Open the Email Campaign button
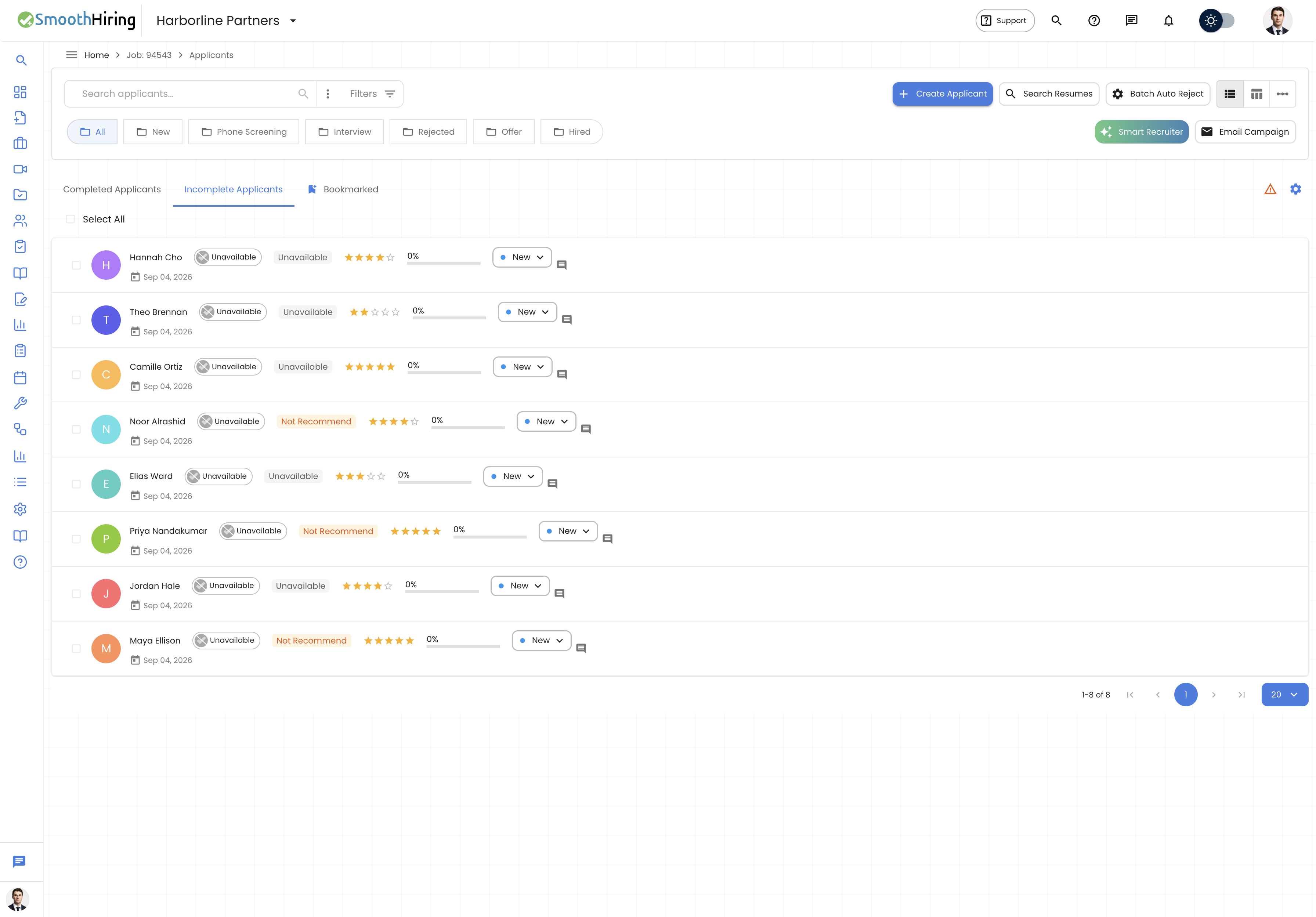Image resolution: width=1316 pixels, height=917 pixels. (x=1245, y=132)
